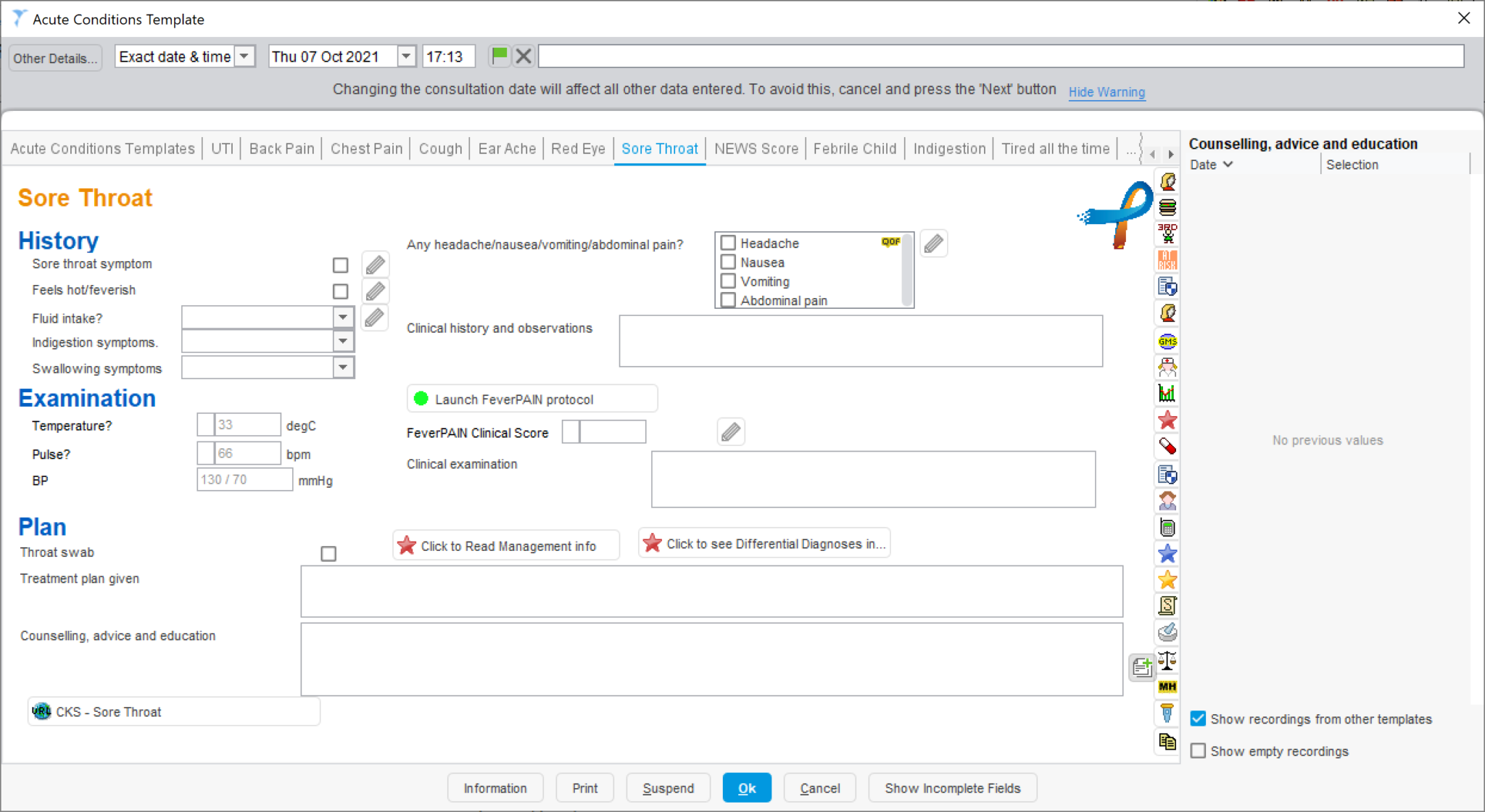Screen dimensions: 1485x812
Task: Expand the Swallowing symptoms dropdown
Action: pos(343,368)
